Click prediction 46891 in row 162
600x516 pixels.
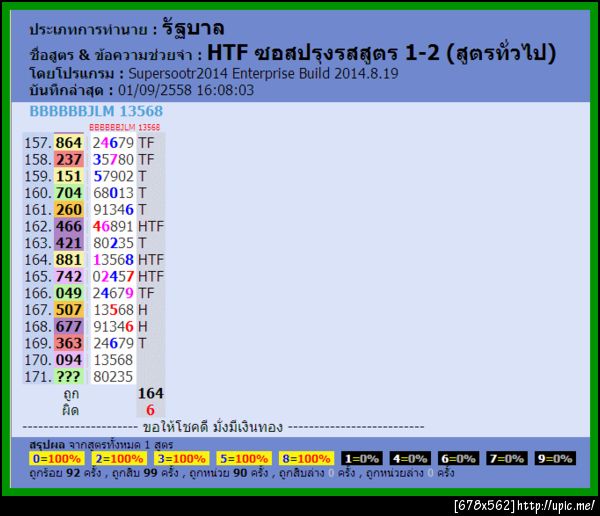click(113, 226)
